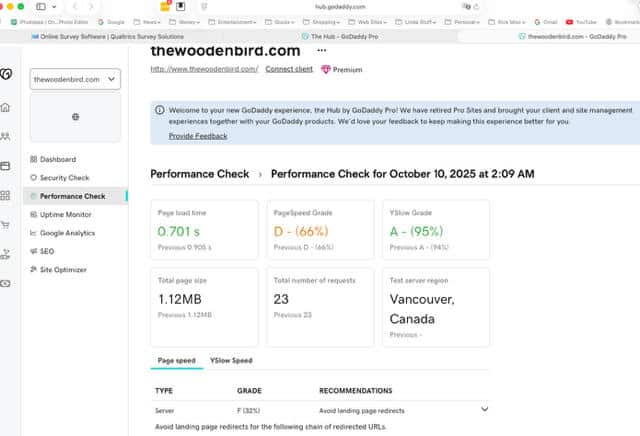Open the Home icon in left rail

(5, 107)
